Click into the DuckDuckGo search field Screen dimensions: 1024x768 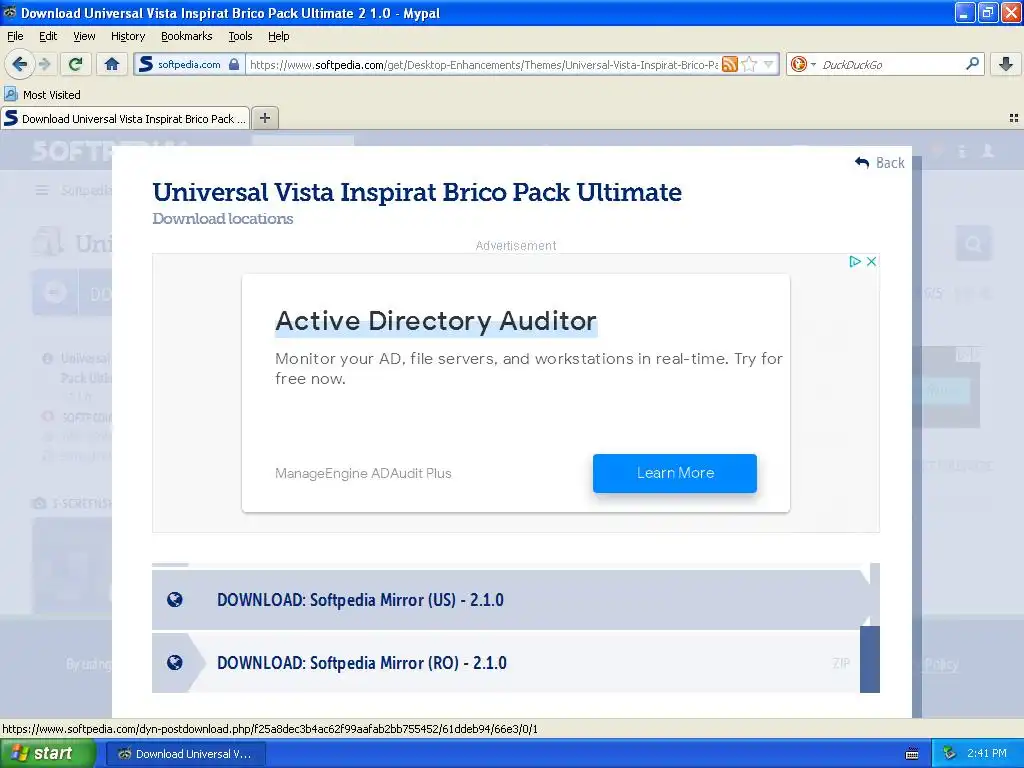click(x=890, y=64)
